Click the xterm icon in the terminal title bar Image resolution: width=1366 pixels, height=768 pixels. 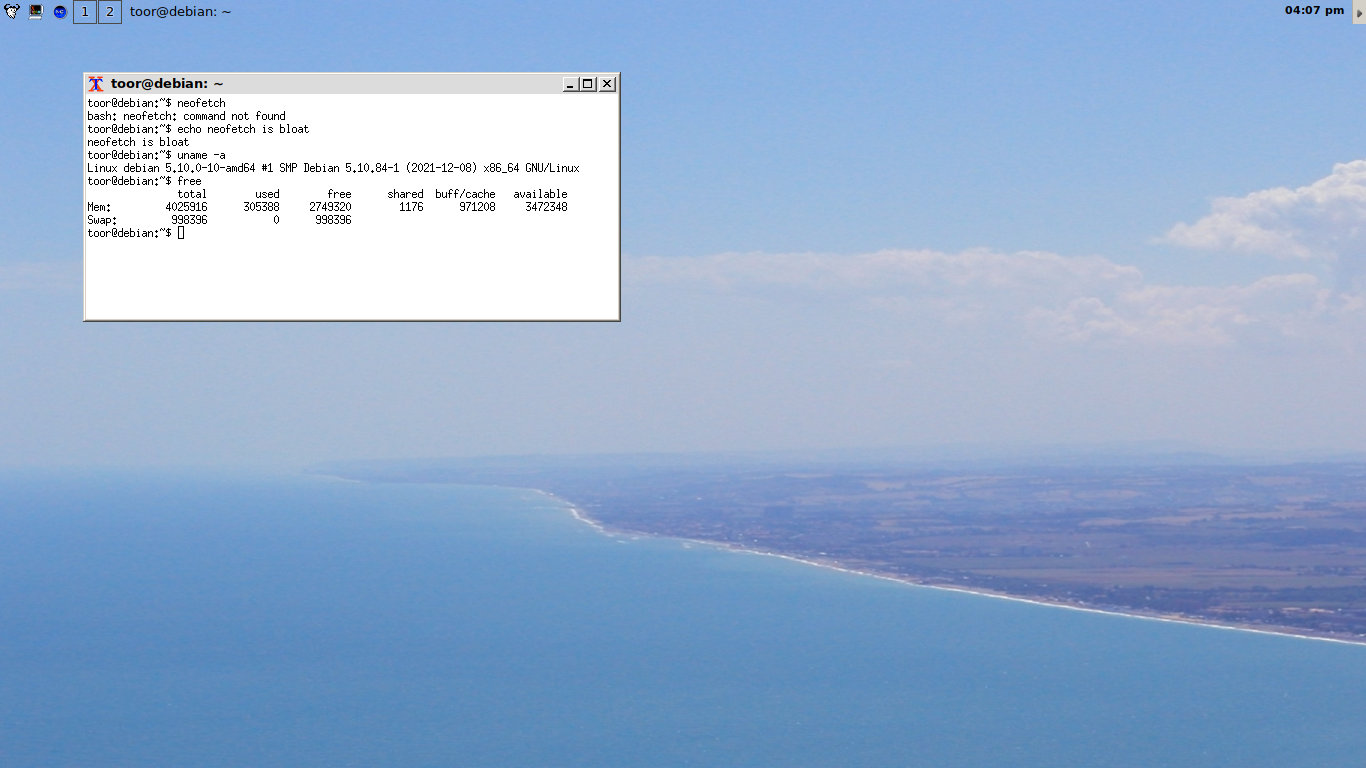(96, 84)
